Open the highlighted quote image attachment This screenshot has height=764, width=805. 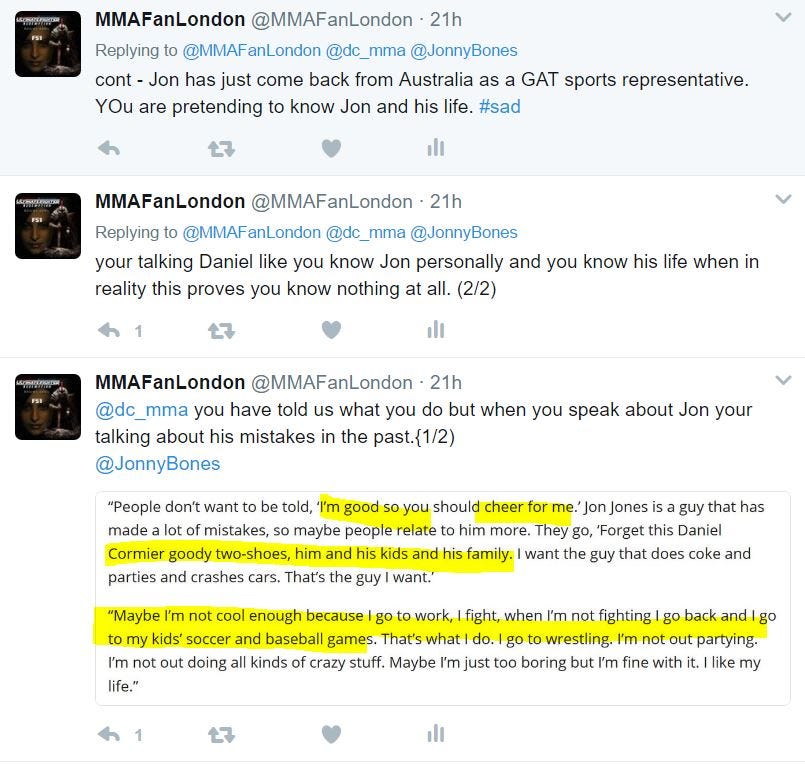click(x=443, y=598)
